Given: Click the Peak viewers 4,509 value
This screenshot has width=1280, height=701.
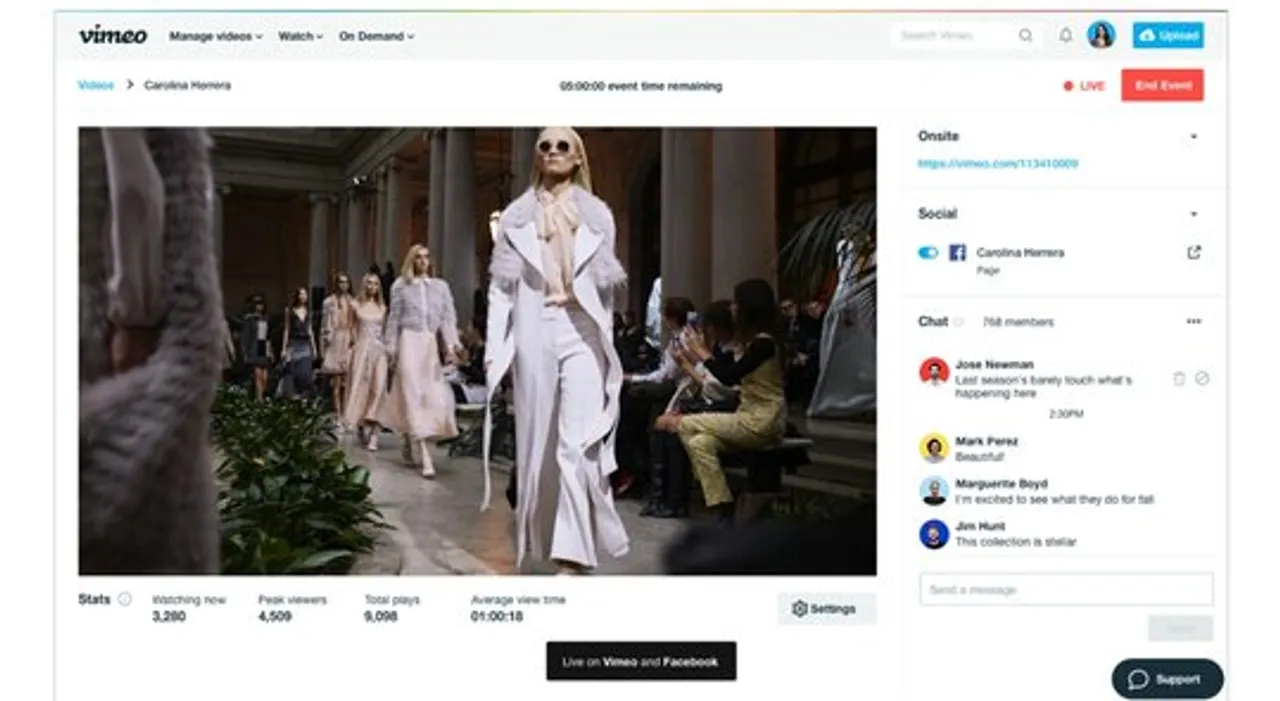Looking at the screenshot, I should pos(275,617).
